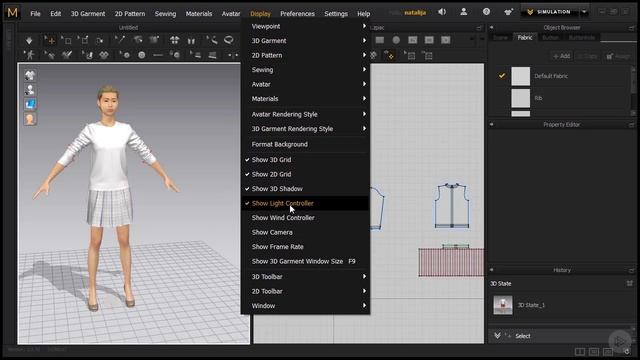Click the Rib fabric swatch
Image resolution: width=640 pixels, height=360 pixels.
tap(520, 98)
